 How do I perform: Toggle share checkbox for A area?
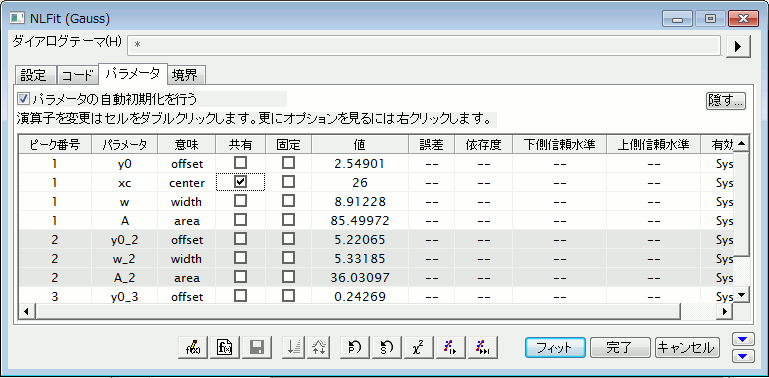tap(240, 220)
